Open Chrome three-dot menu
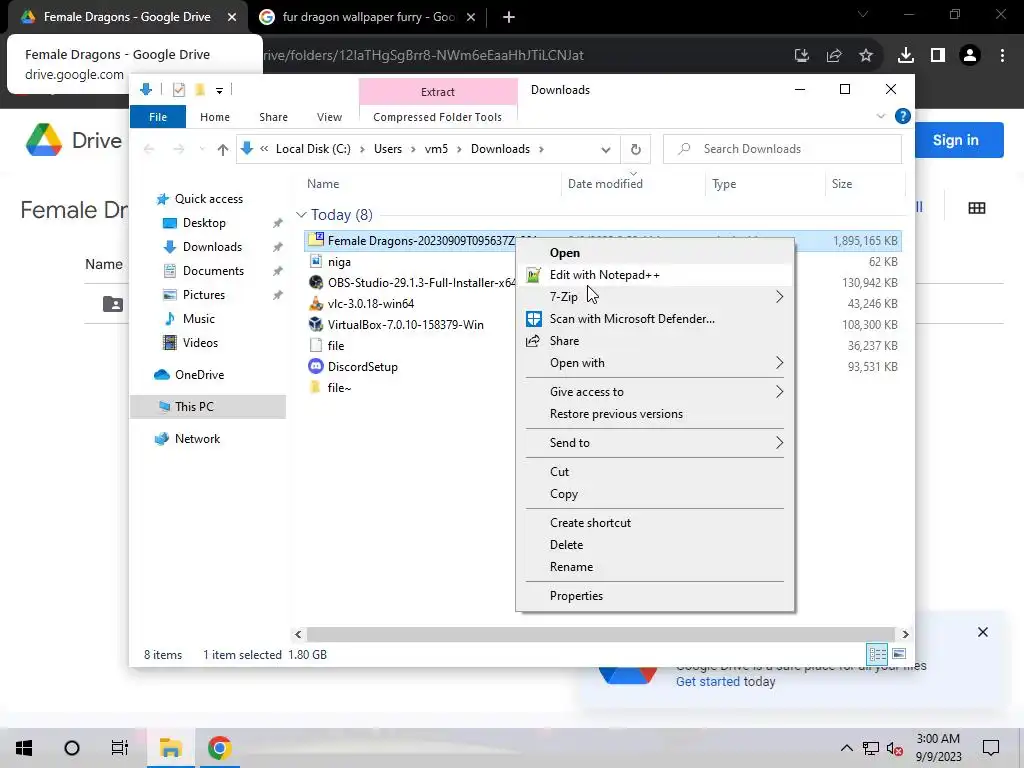This screenshot has width=1024, height=768. pos(1002,56)
